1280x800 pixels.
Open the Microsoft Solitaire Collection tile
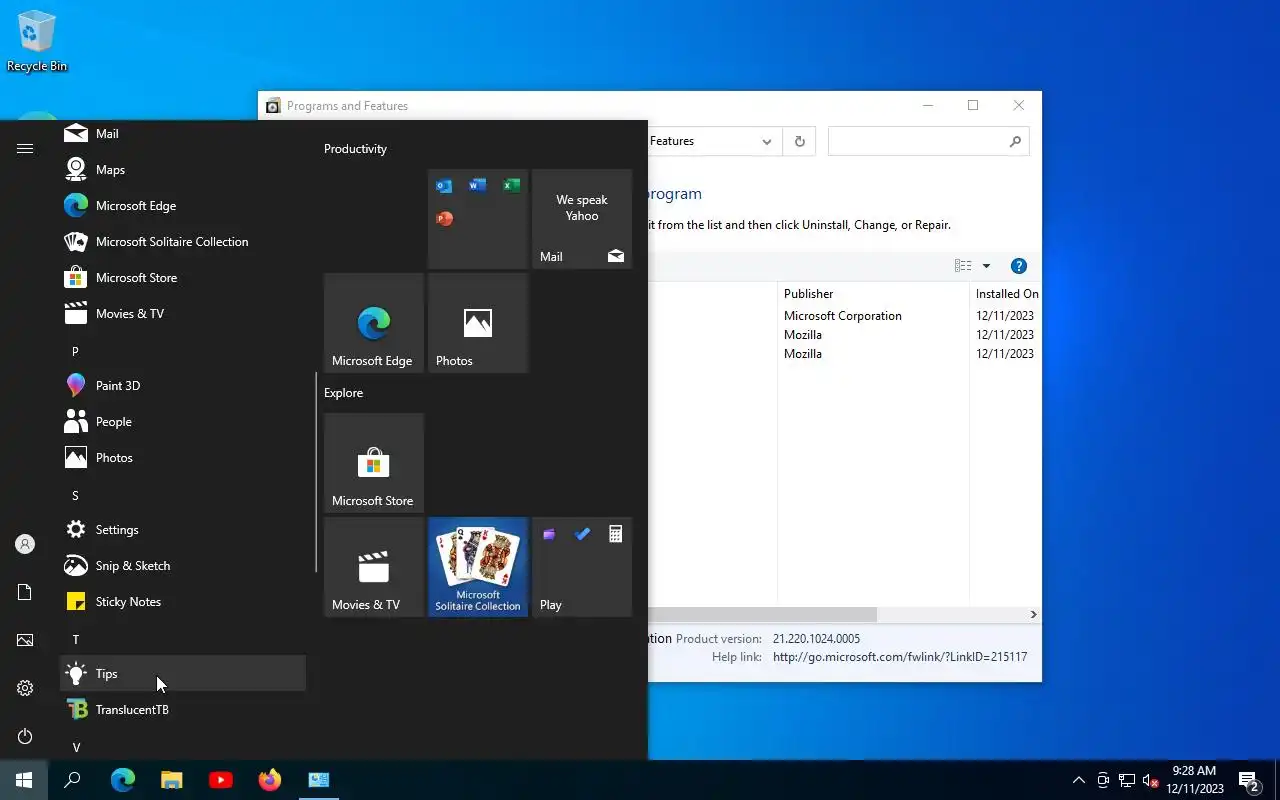478,567
